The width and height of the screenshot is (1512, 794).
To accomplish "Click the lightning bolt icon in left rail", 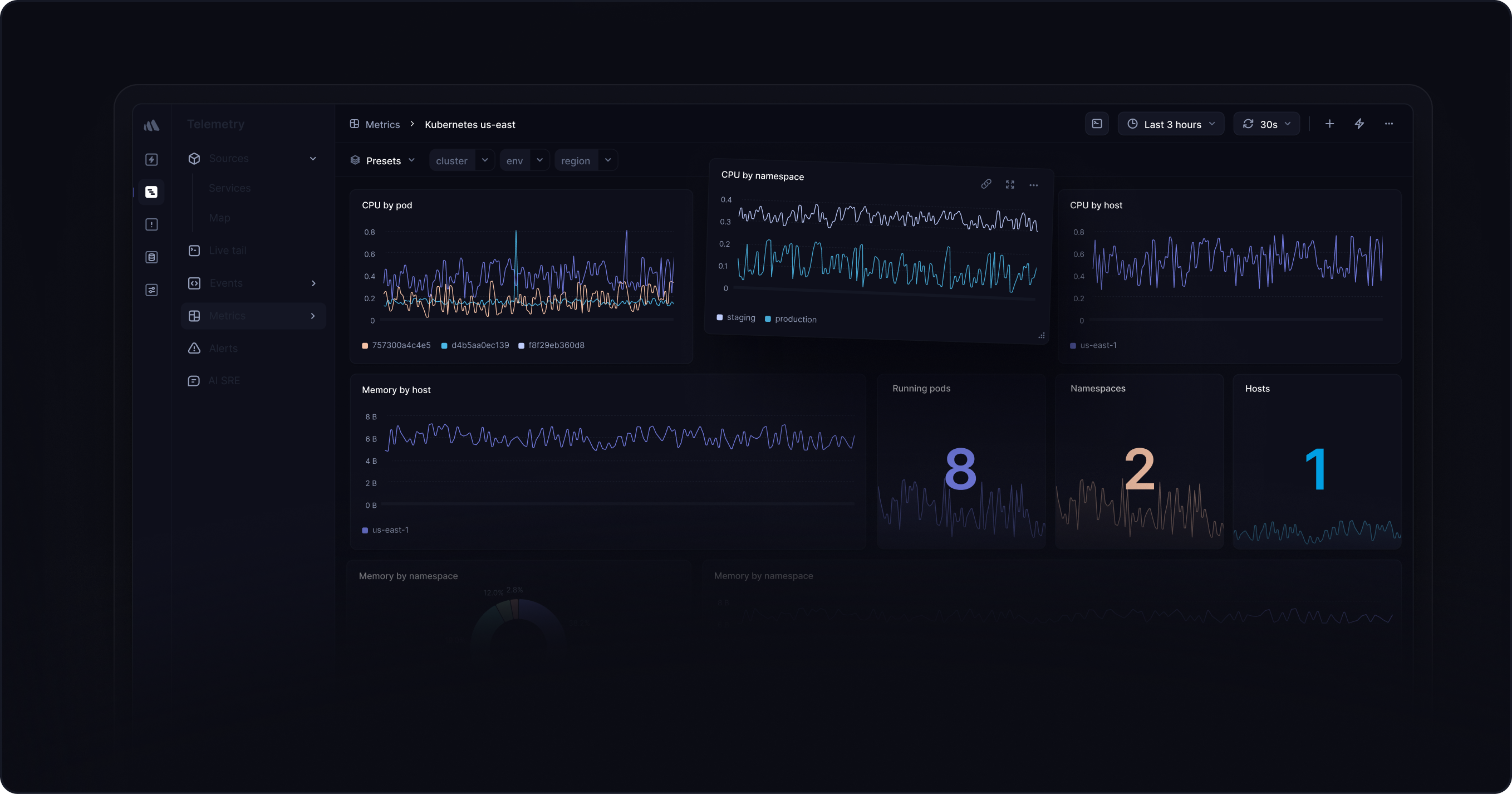I will click(x=152, y=159).
